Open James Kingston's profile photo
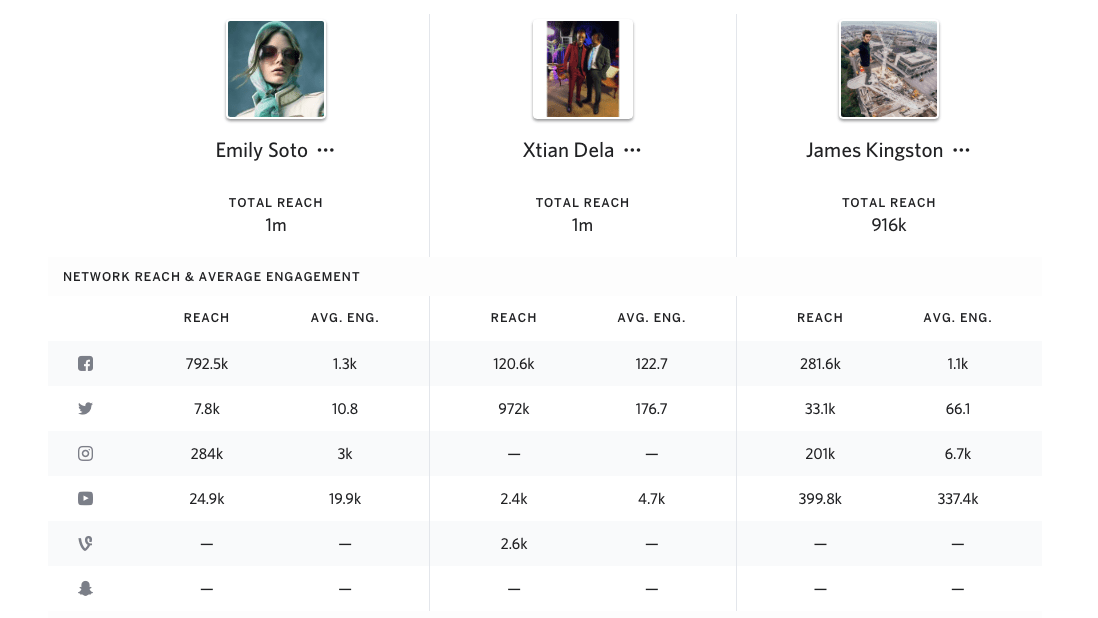Screen dimensions: 1098x618 (x=889, y=69)
